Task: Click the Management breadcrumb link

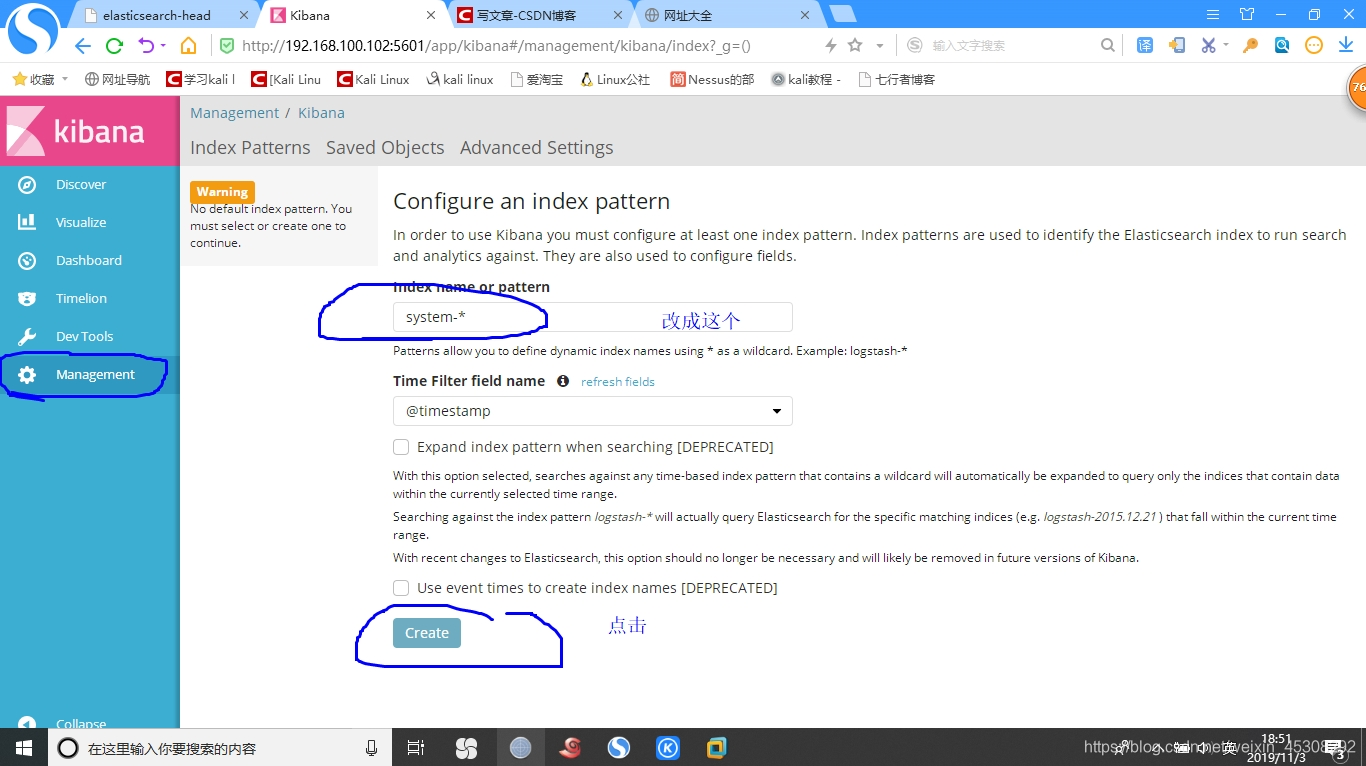Action: (235, 113)
